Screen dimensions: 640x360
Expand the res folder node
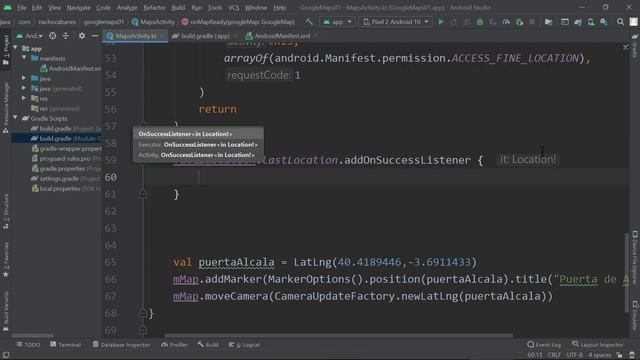pos(24,98)
